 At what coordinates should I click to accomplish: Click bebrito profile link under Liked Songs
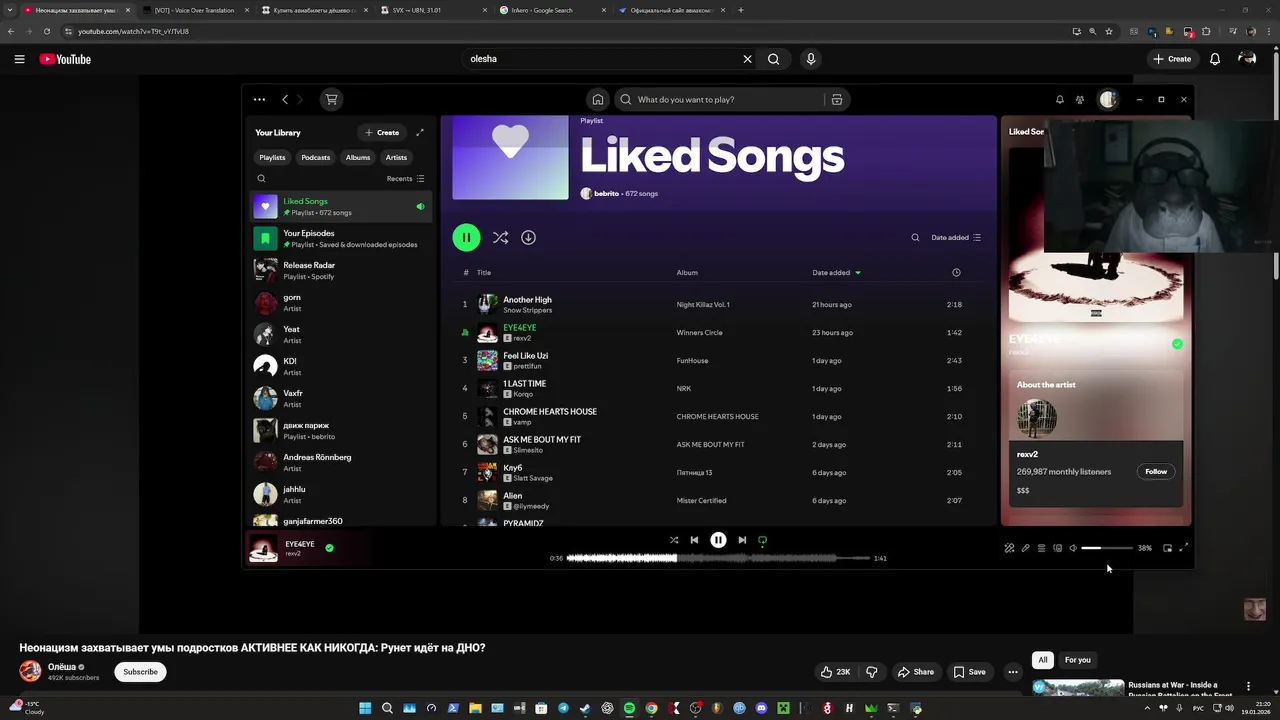click(x=606, y=193)
